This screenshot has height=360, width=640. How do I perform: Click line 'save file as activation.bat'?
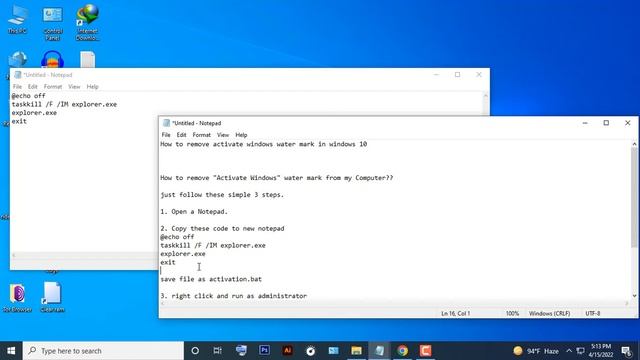[x=211, y=279]
